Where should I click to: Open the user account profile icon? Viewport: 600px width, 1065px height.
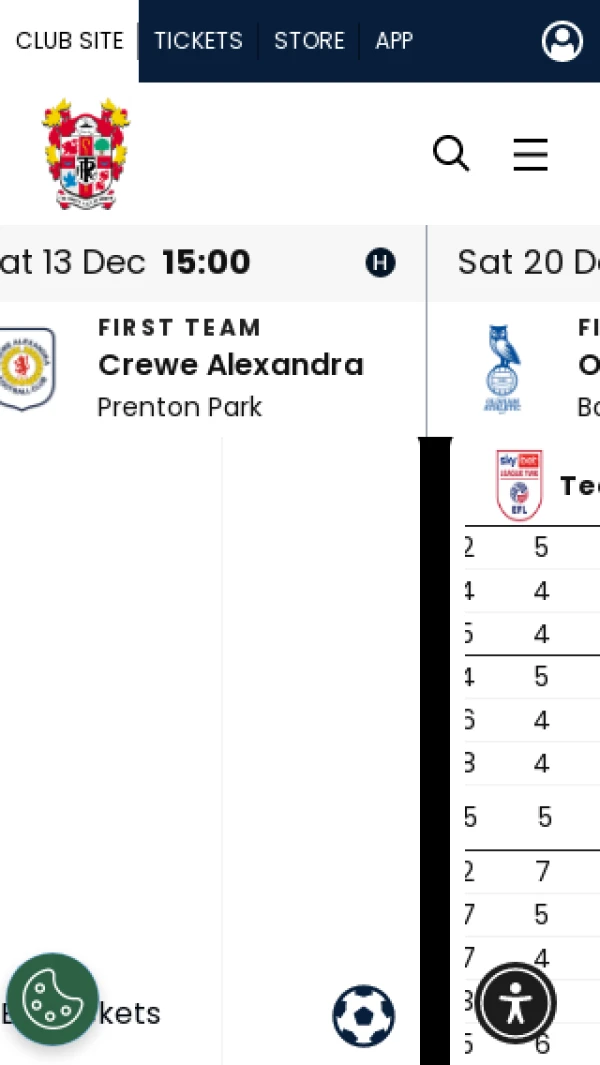pos(562,41)
